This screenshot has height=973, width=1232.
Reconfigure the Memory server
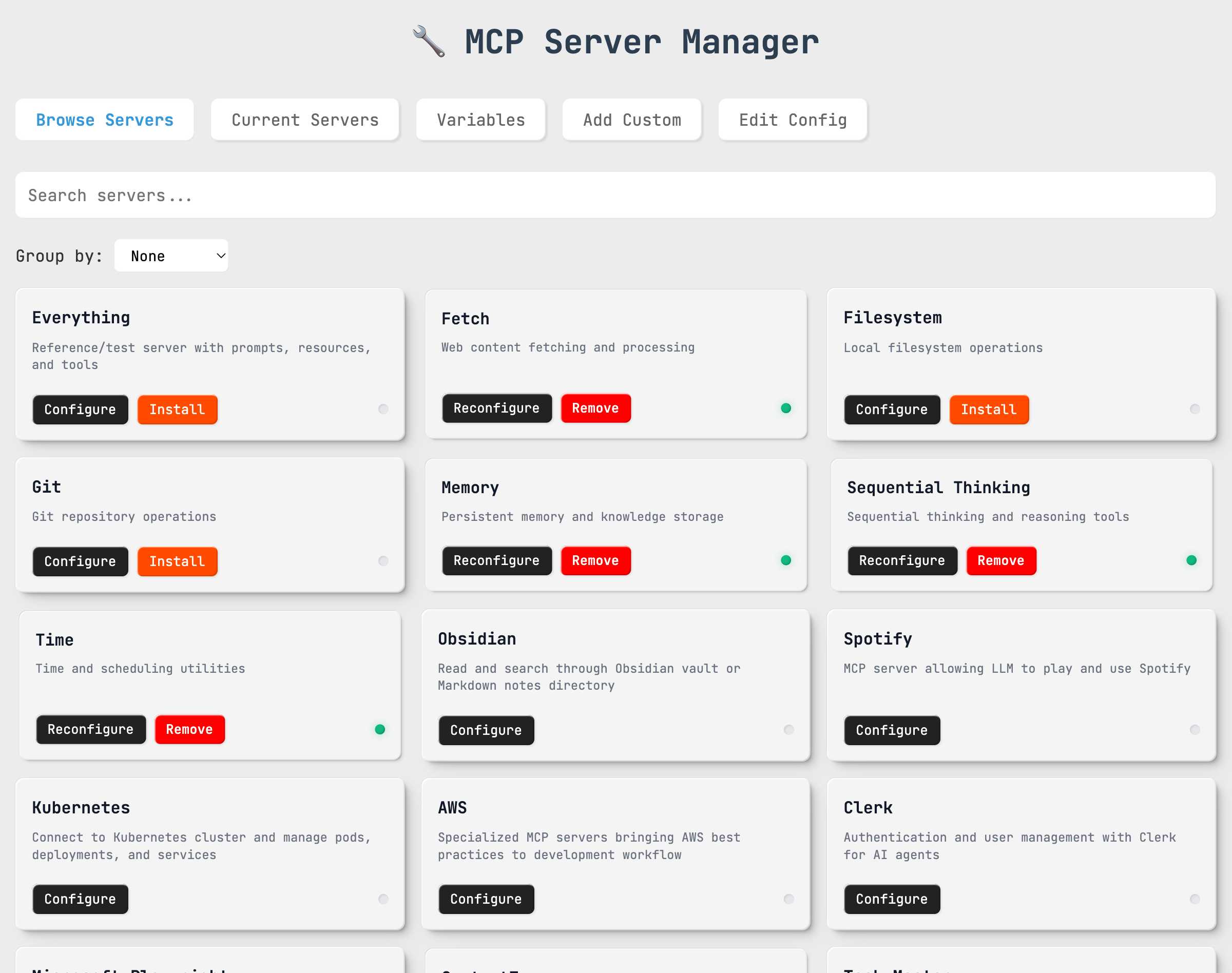(496, 560)
